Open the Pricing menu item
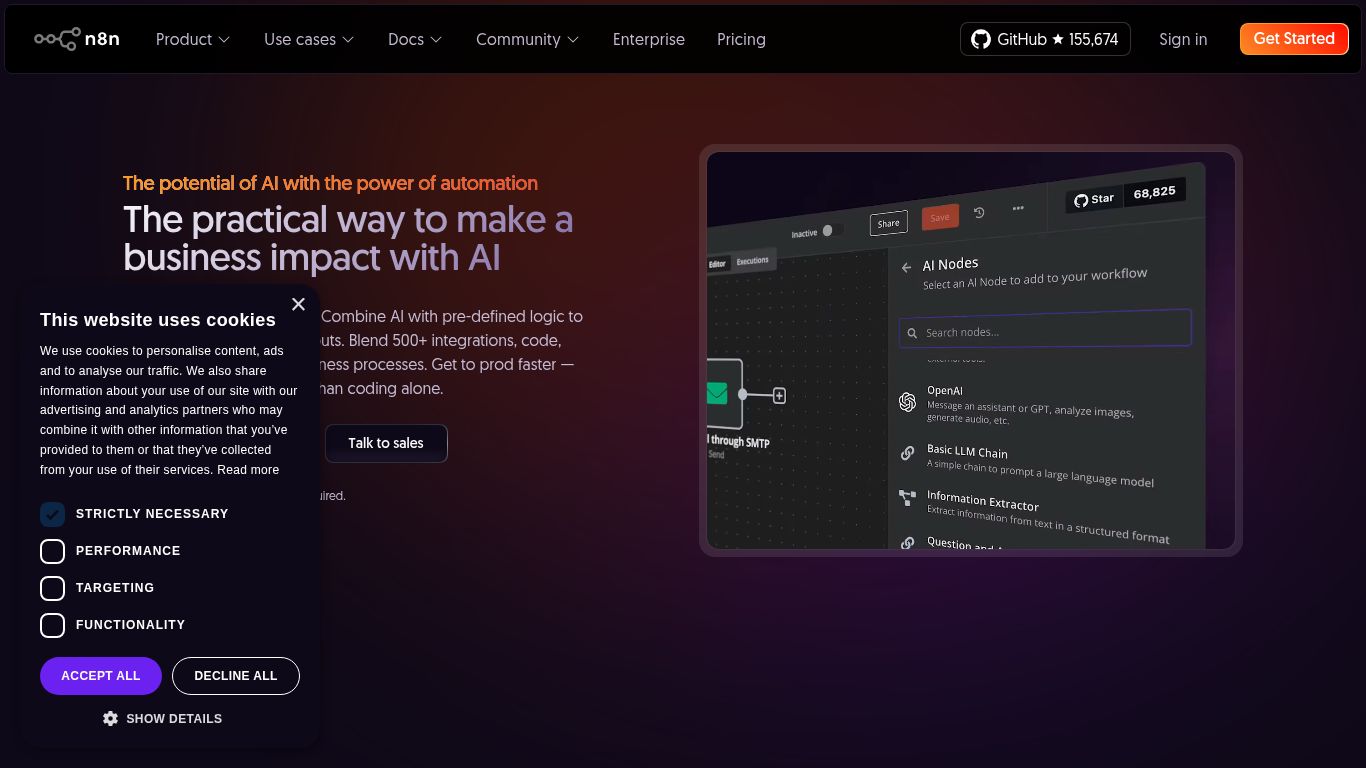1366x768 pixels. click(741, 40)
